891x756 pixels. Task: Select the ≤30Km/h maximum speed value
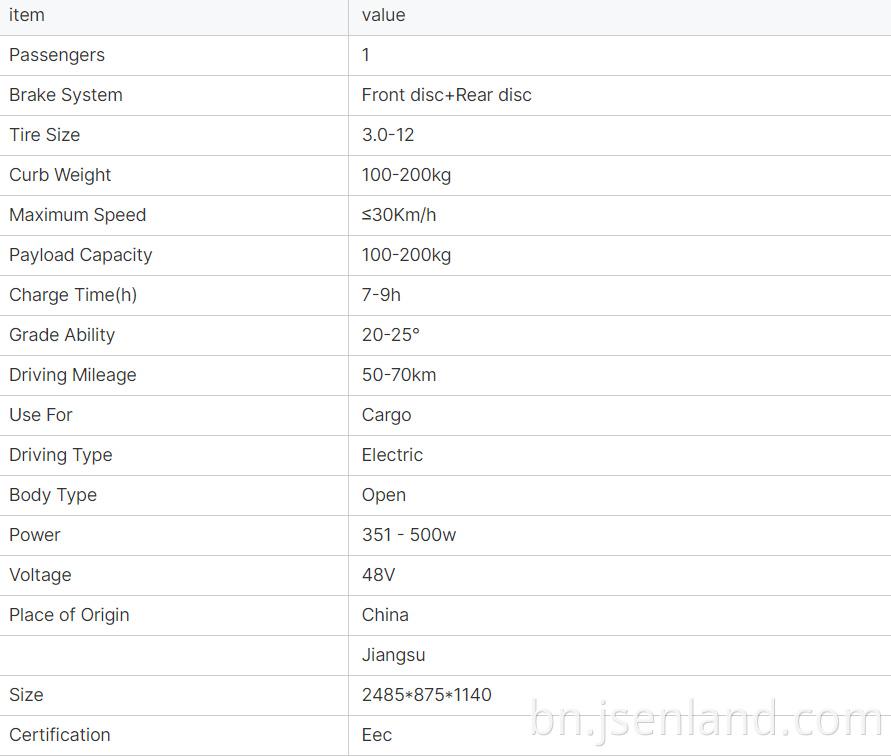click(x=399, y=215)
